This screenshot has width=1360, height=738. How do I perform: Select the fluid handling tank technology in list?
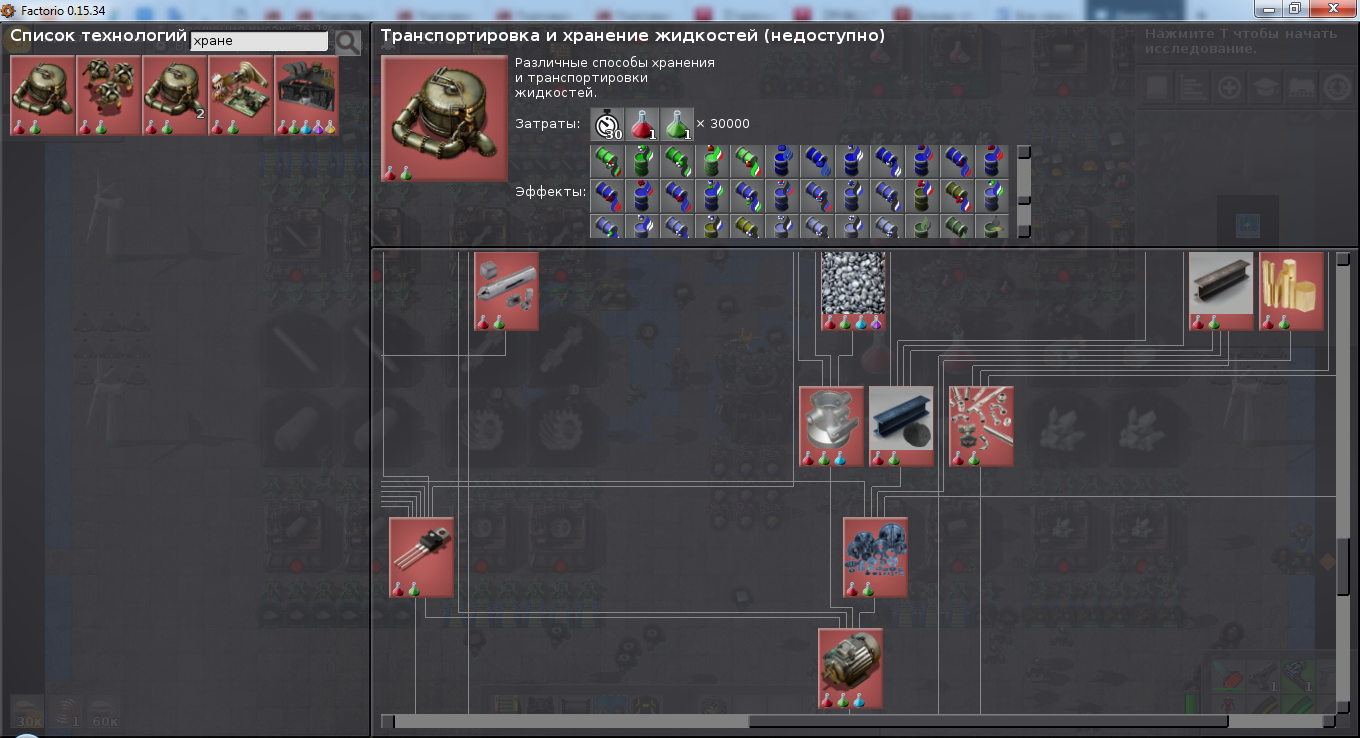[43, 95]
